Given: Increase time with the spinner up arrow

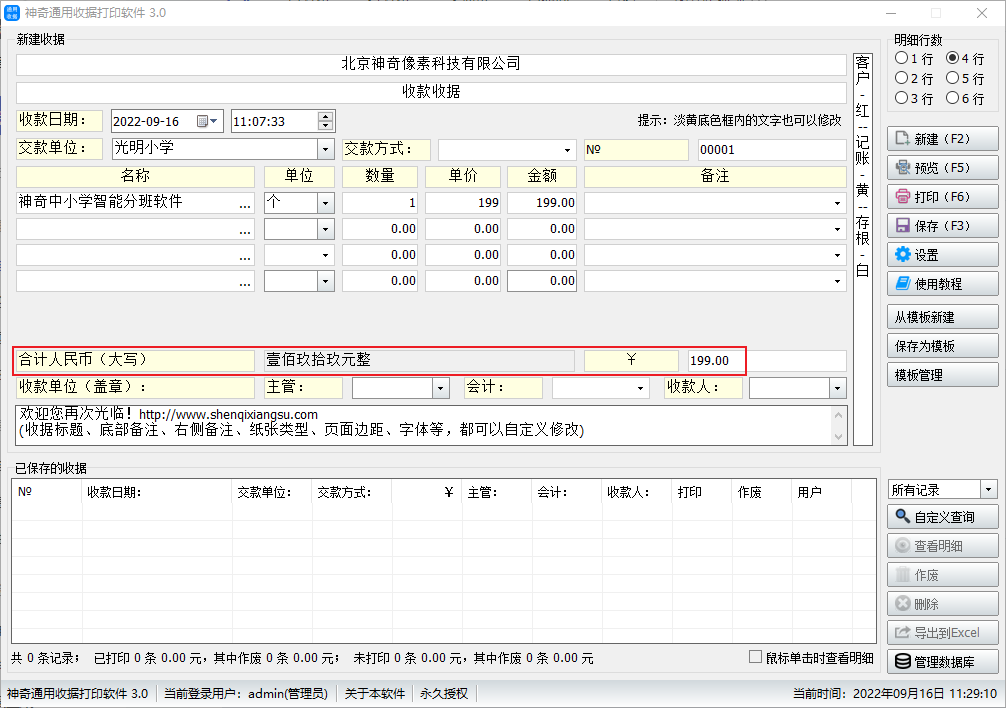Looking at the screenshot, I should pos(326,116).
